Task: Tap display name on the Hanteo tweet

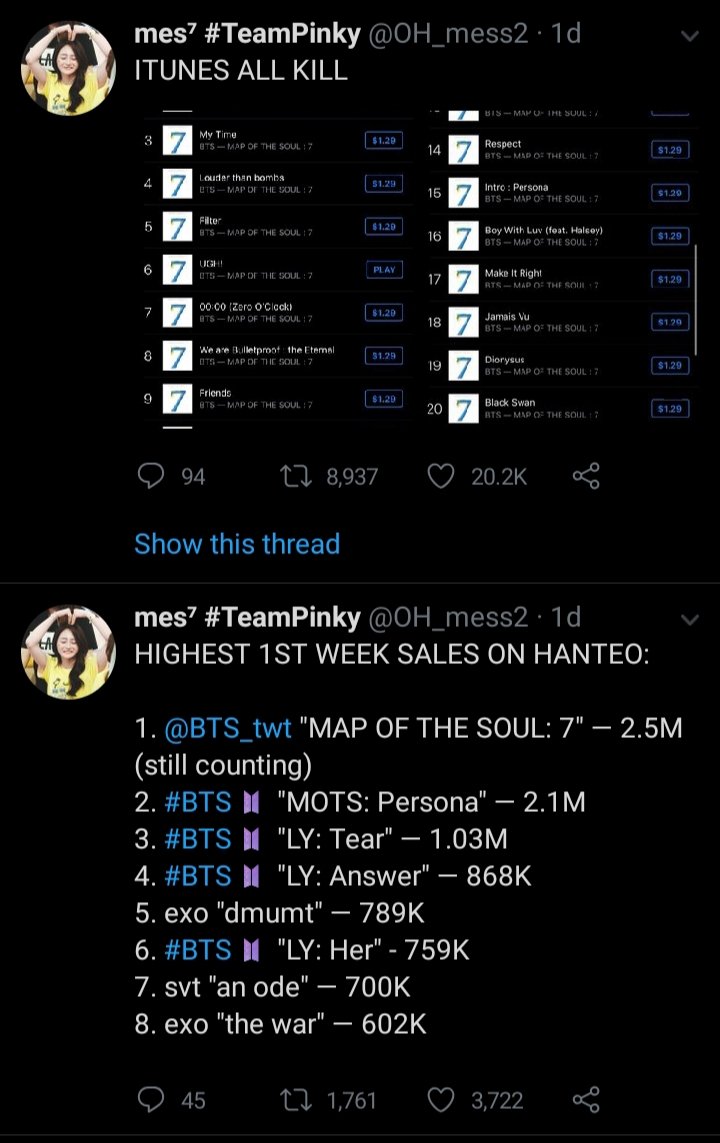Action: 247,618
